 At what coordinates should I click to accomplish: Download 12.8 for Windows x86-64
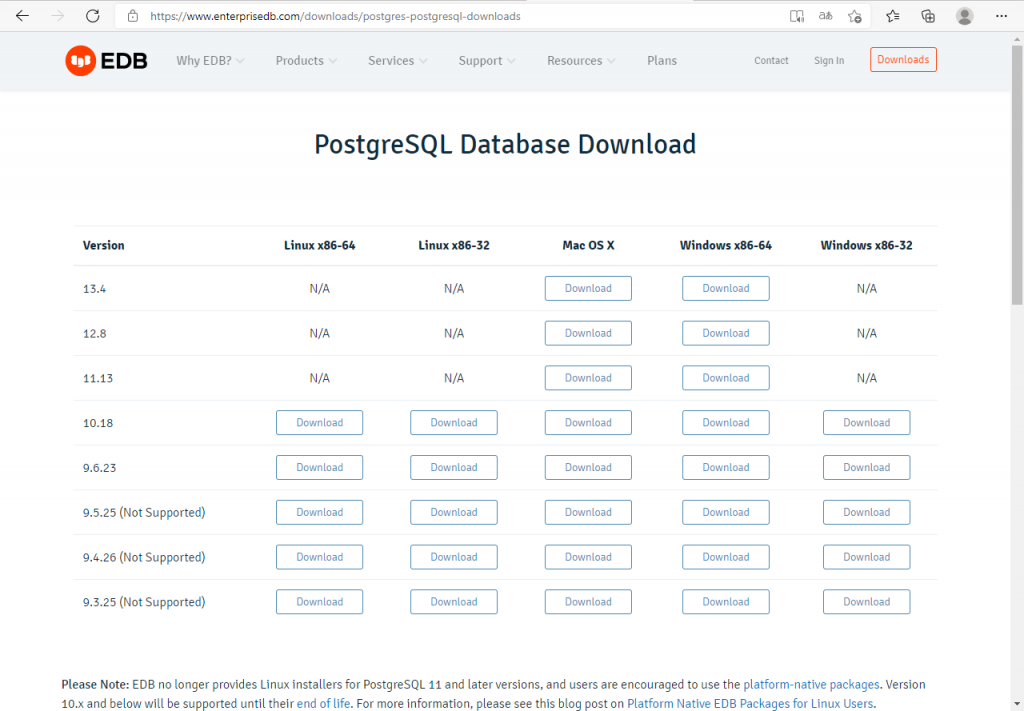(x=726, y=333)
